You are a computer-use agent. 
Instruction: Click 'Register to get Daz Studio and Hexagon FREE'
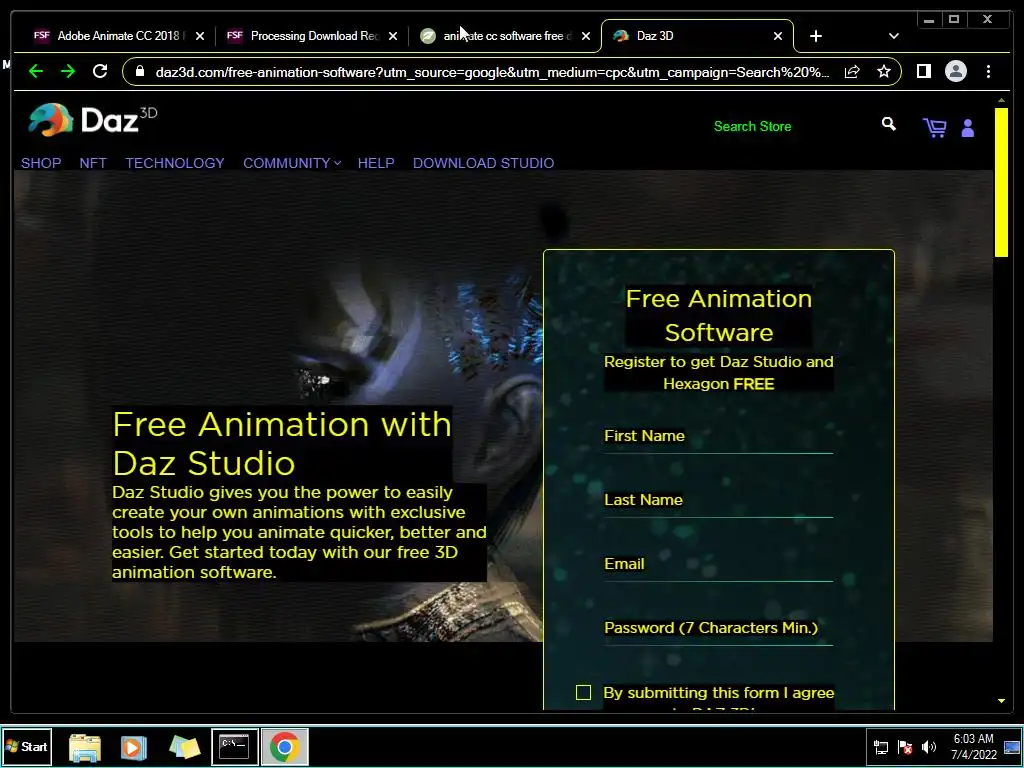click(x=718, y=372)
